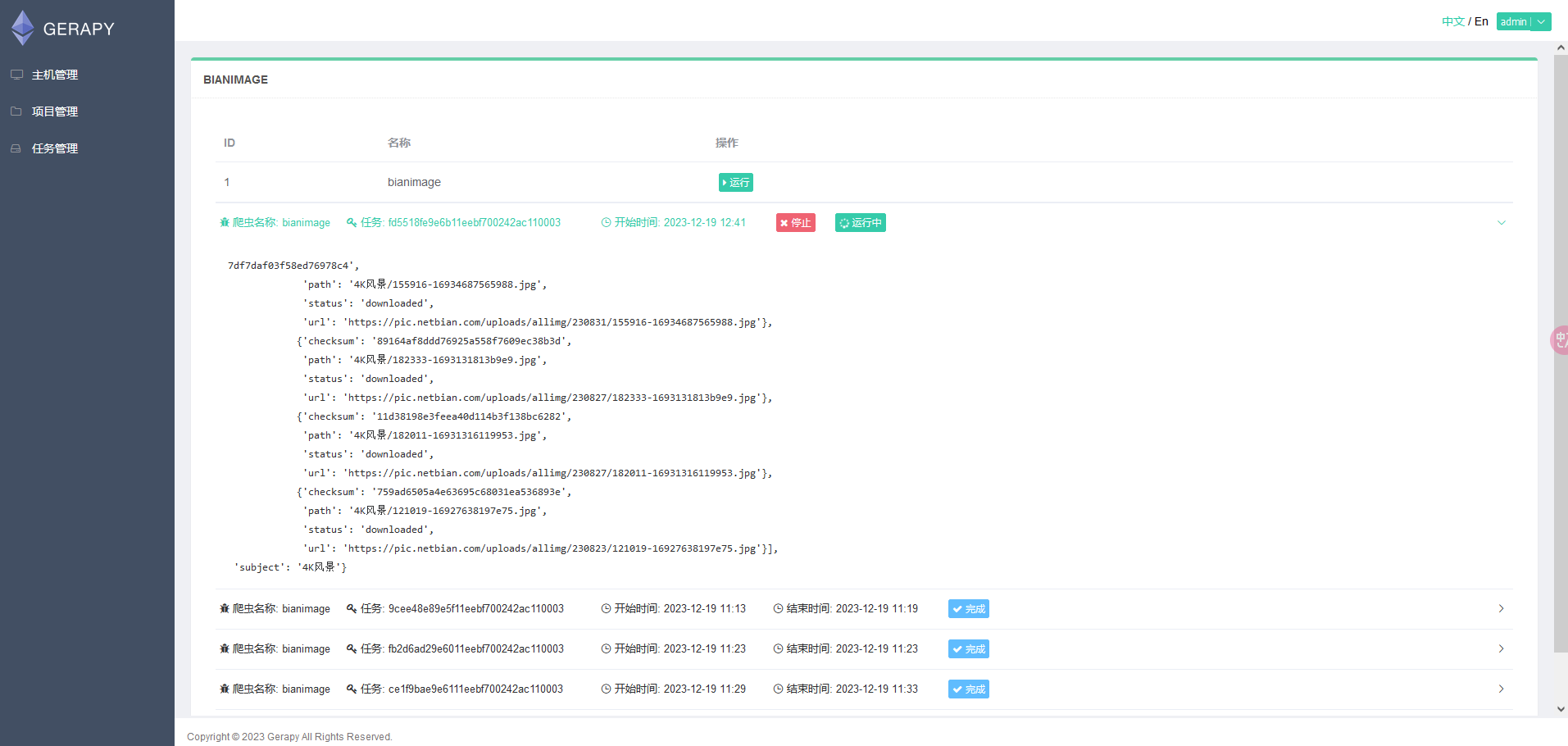Click the folder icon for project management

tap(16, 111)
